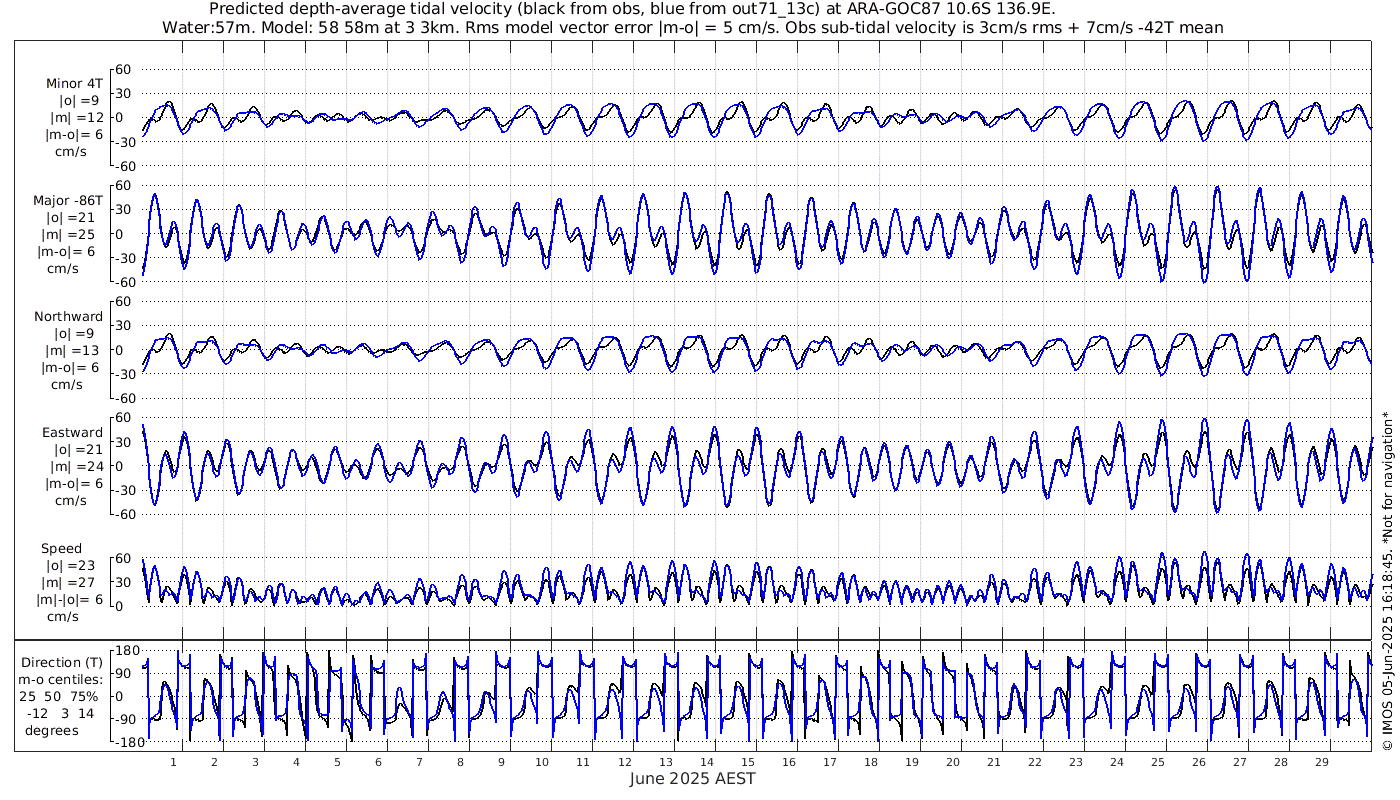1400x800 pixels.
Task: Click '|m-o|= 6' in the Major panel
Action: [67, 251]
